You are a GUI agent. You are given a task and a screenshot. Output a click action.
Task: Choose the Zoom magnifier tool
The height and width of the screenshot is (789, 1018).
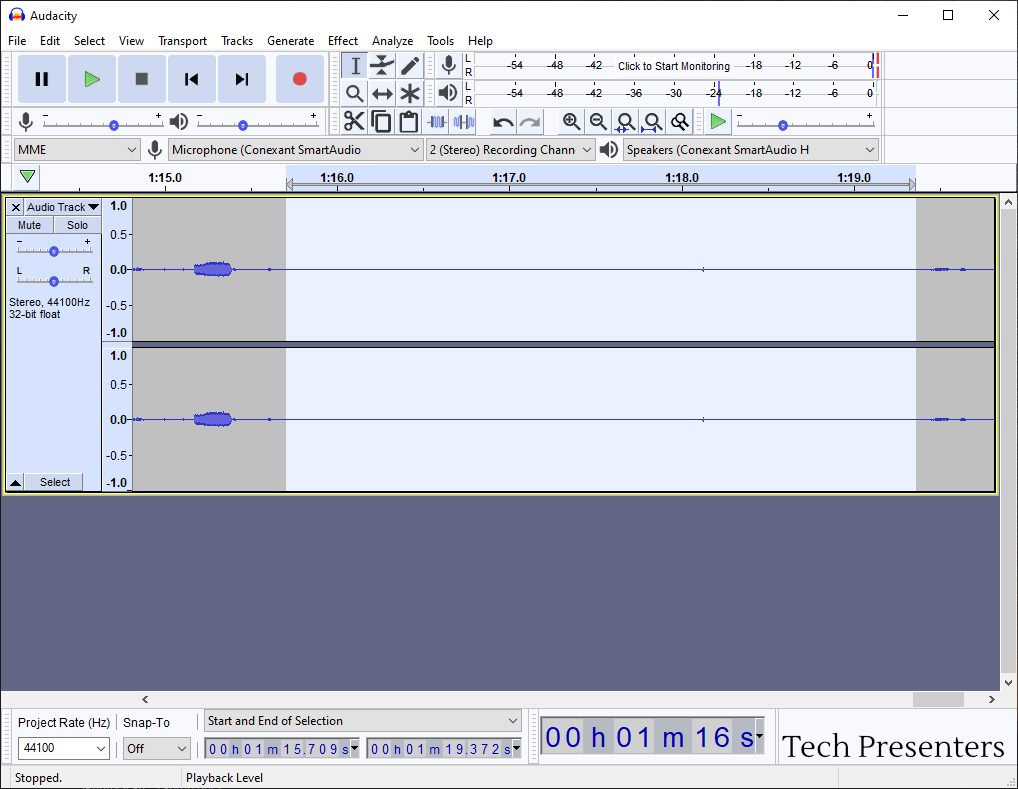[355, 94]
